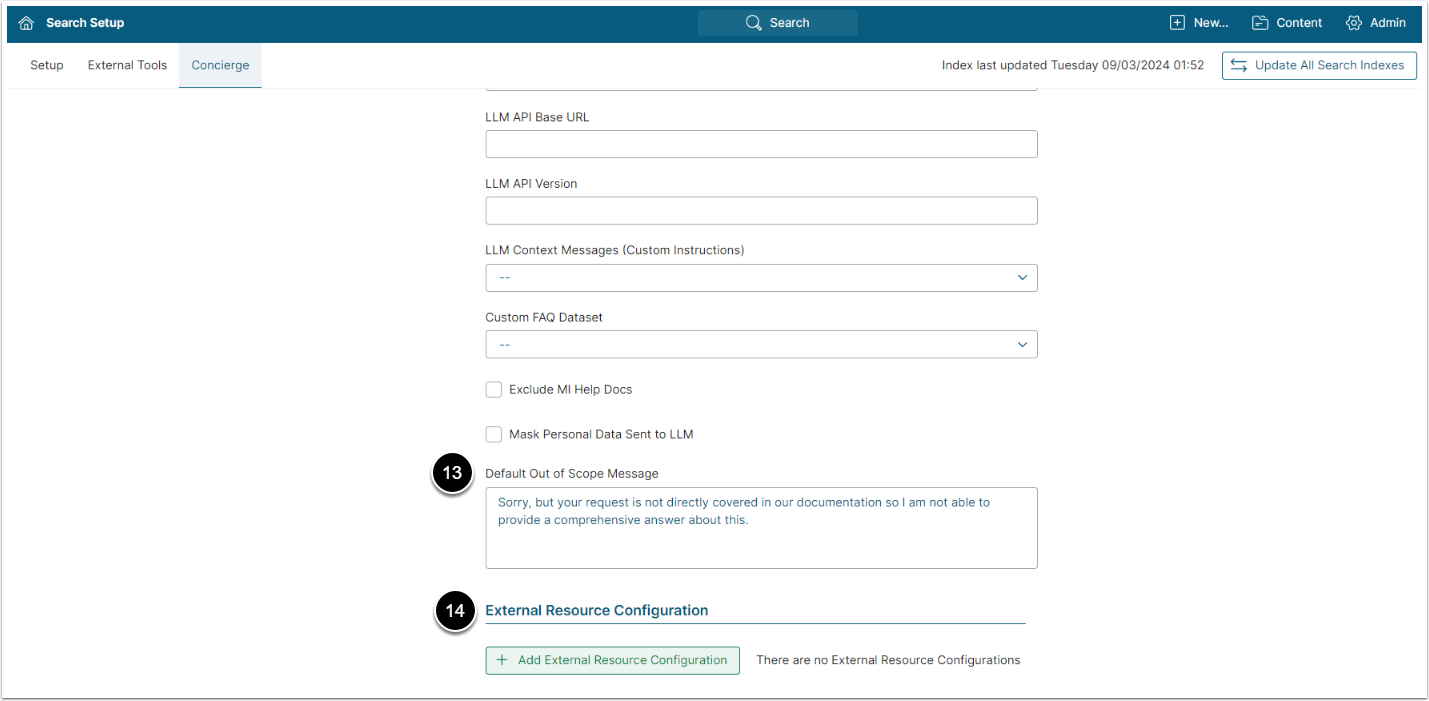Click step marker 14 badge
The width and height of the screenshot is (1429, 701).
coord(456,611)
